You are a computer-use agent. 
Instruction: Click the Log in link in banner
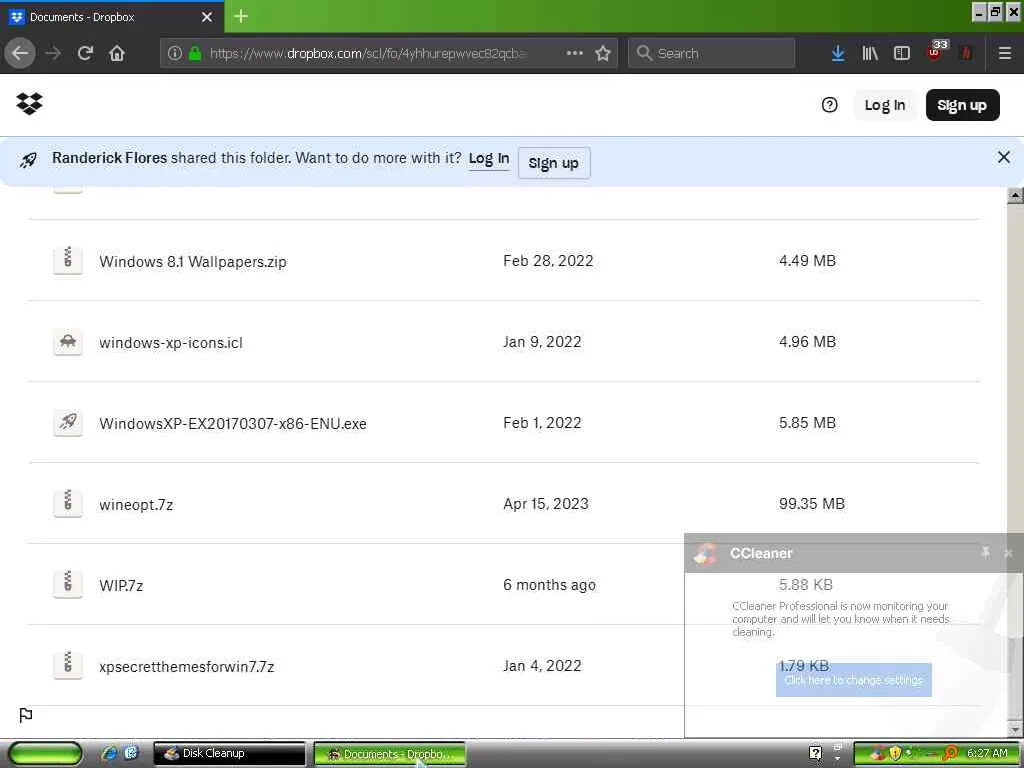[488, 159]
